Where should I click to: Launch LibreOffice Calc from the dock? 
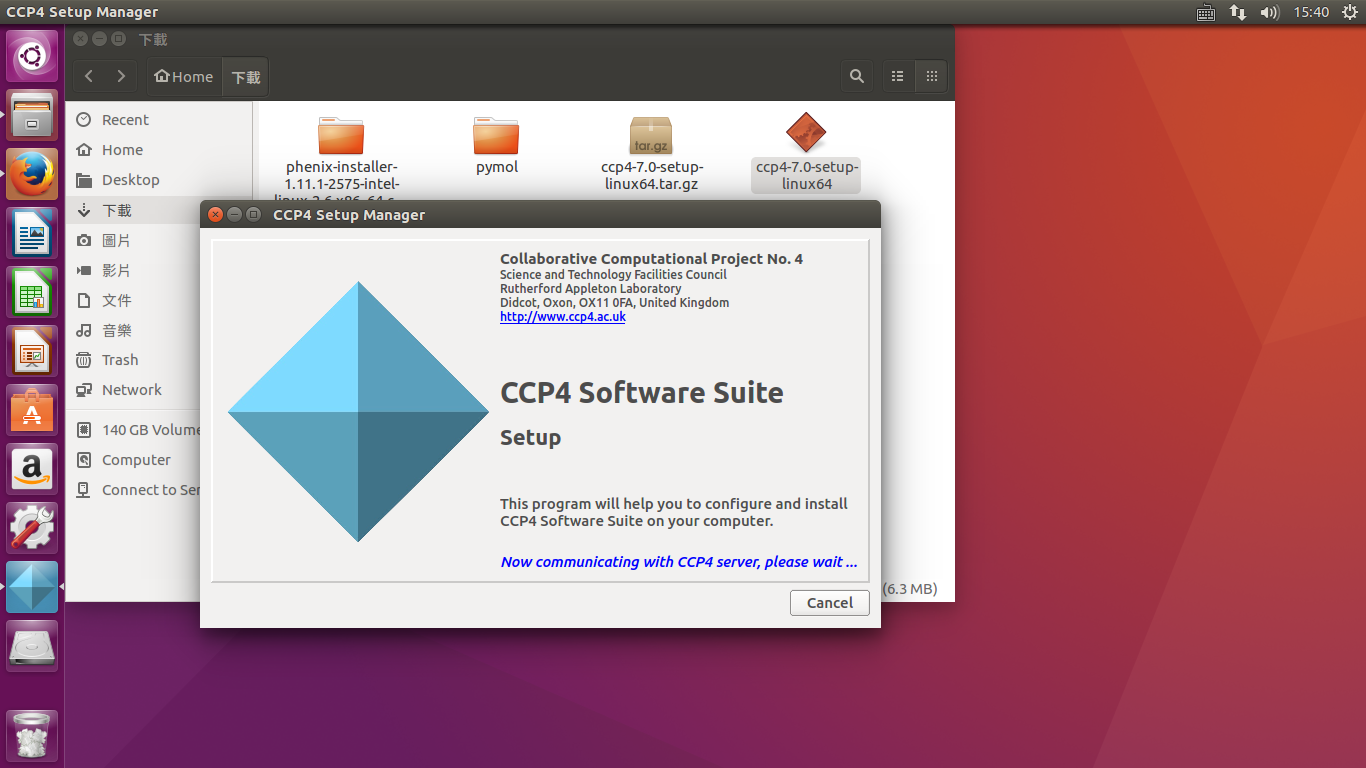32,292
